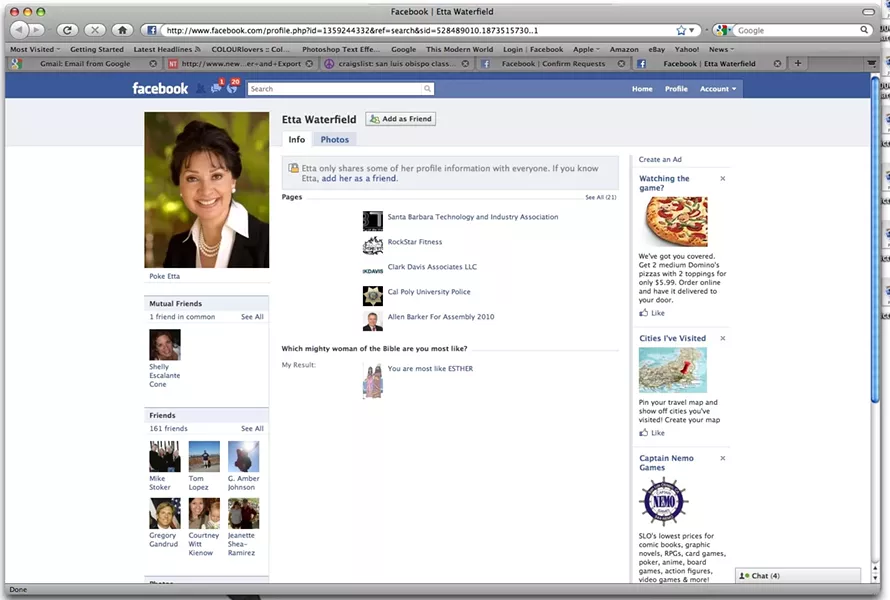Open a new browser tab plus button
Image resolution: width=890 pixels, height=600 pixels.
coord(797,64)
